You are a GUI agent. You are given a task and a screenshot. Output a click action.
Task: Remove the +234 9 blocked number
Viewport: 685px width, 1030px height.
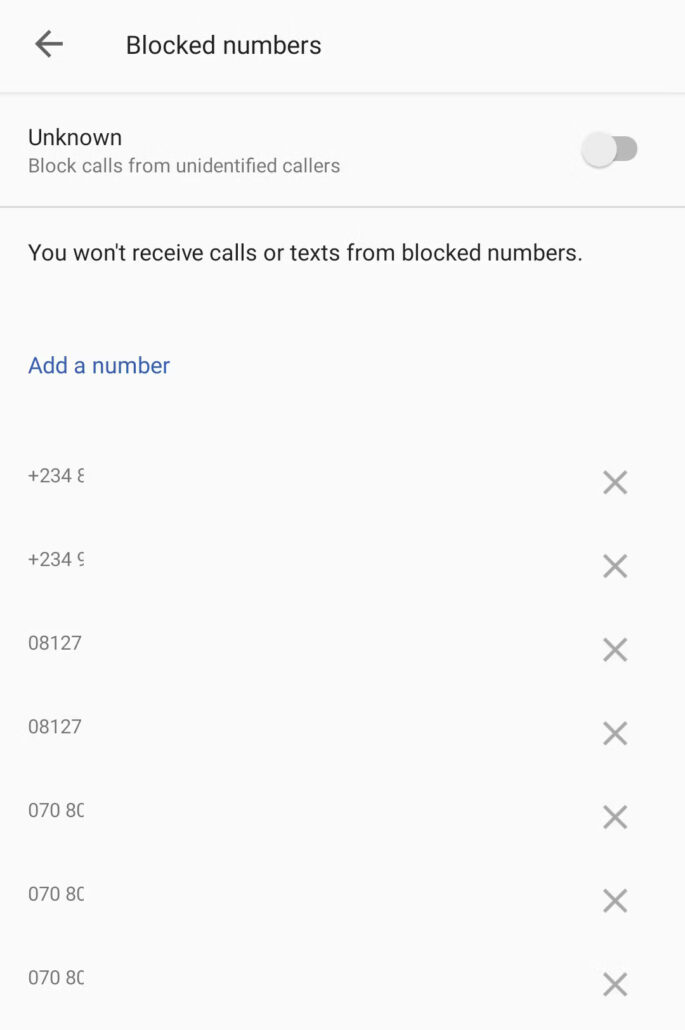click(x=615, y=567)
